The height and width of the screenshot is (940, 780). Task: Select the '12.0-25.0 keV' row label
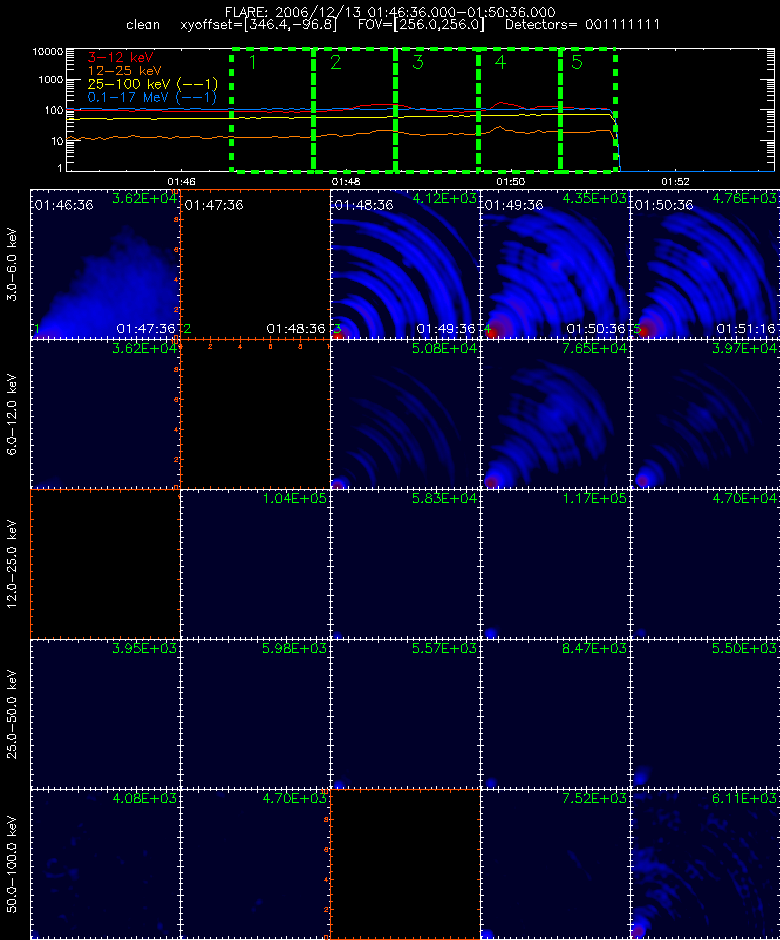pyautogui.click(x=13, y=564)
